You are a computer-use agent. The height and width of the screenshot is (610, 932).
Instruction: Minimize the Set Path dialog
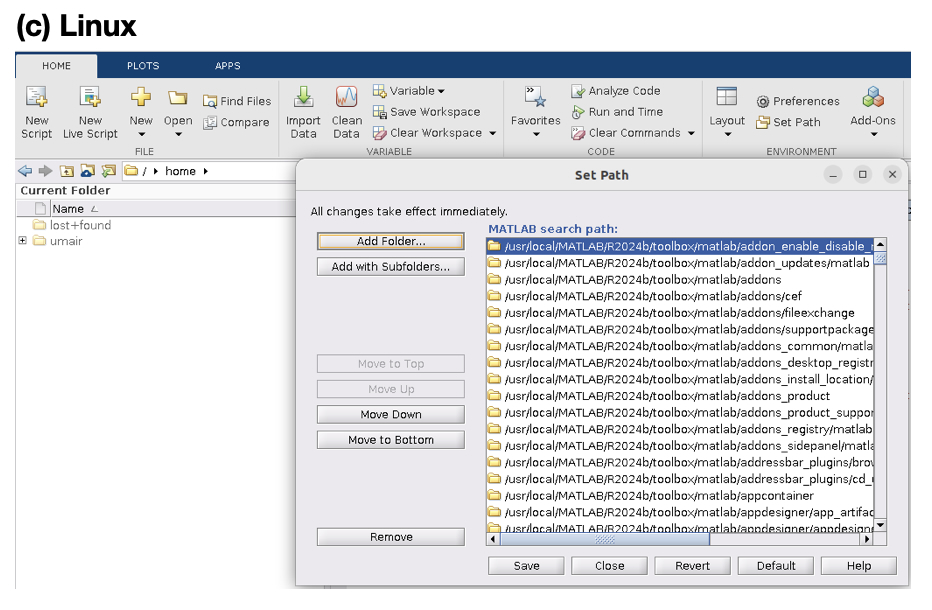pyautogui.click(x=833, y=175)
